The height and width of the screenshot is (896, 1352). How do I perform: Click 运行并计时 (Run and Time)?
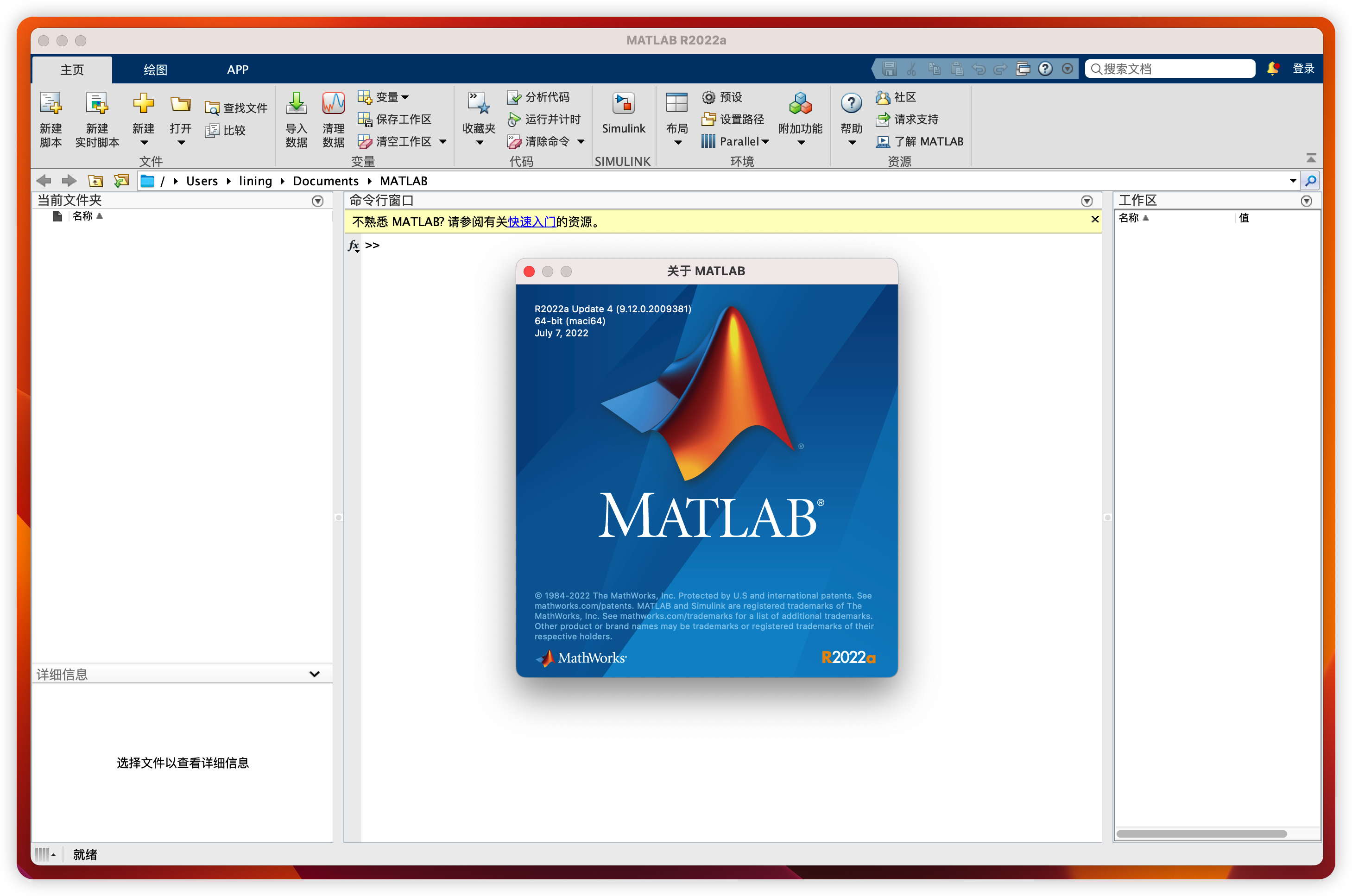click(x=544, y=119)
